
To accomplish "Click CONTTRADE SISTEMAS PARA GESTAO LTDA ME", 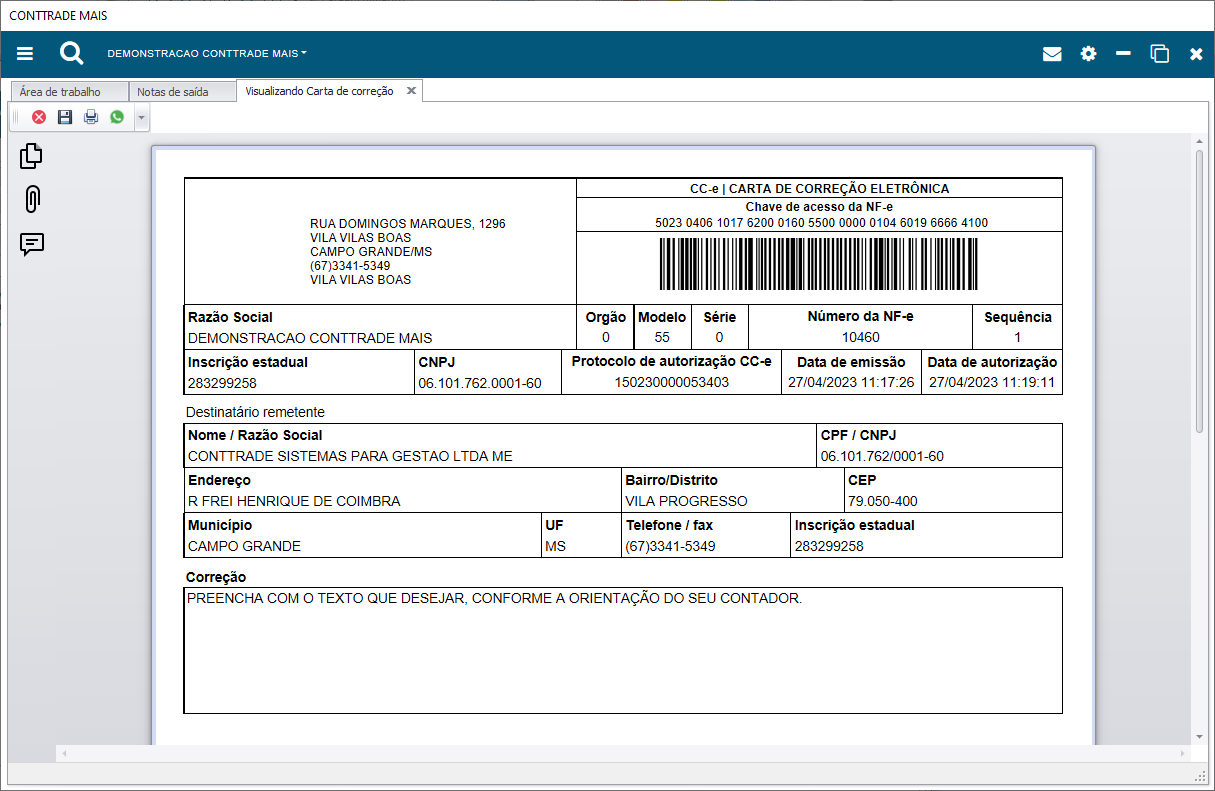I will (350, 456).
